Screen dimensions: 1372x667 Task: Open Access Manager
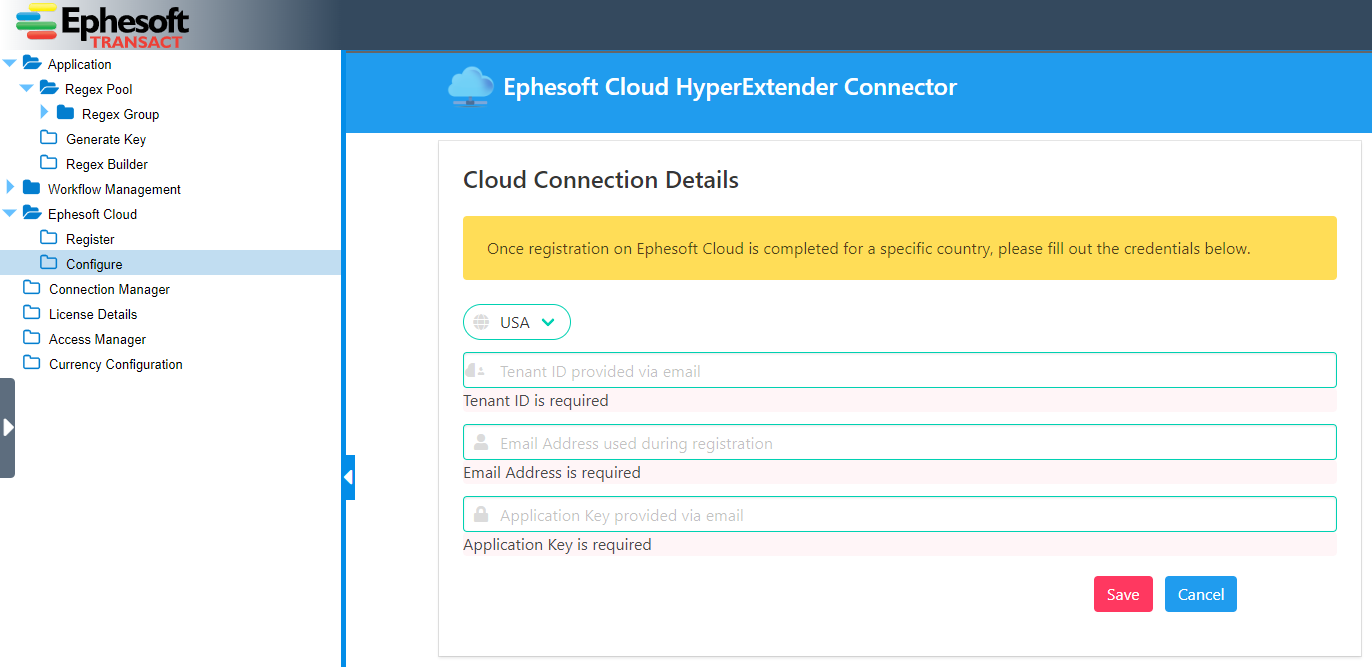98,339
